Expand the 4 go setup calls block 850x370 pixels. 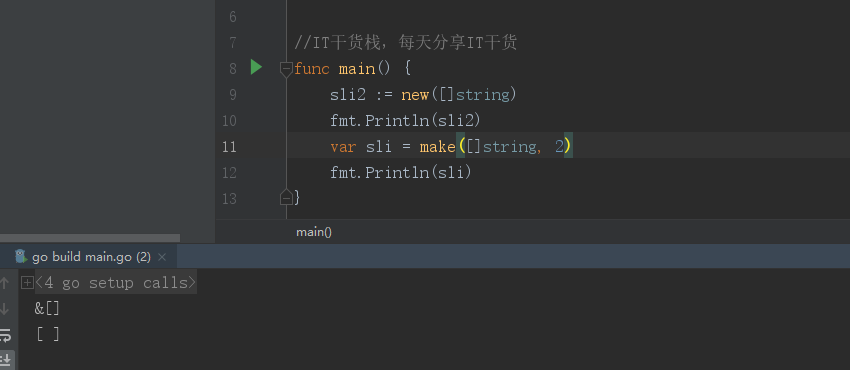[27, 283]
